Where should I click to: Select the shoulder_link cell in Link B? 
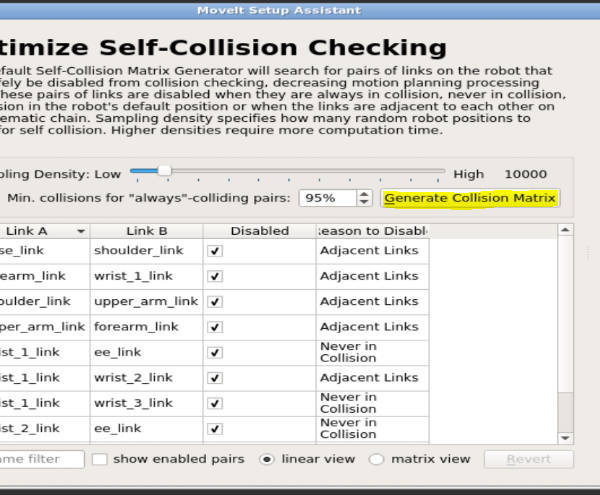(147, 251)
